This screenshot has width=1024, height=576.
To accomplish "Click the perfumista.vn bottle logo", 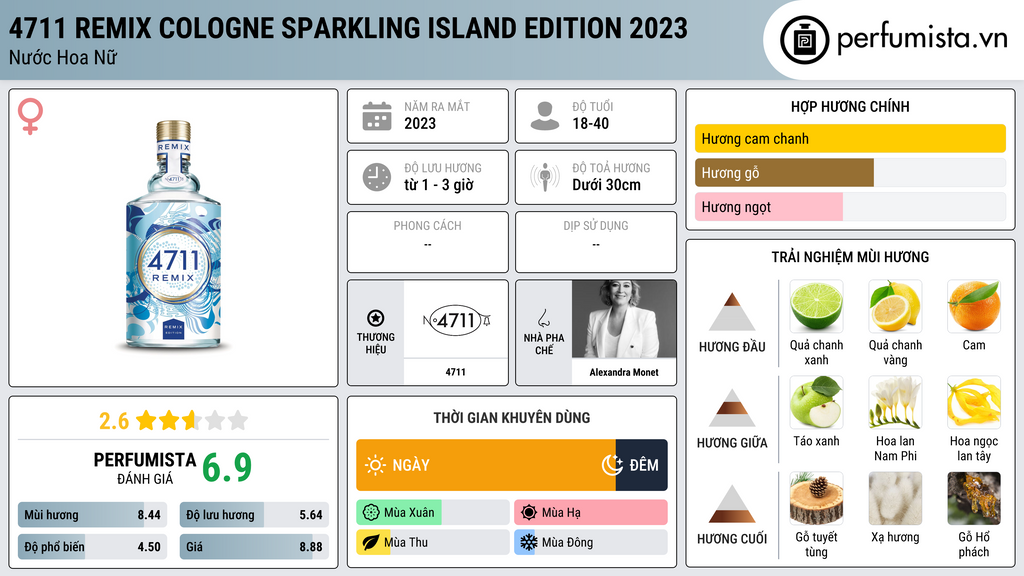I will coord(804,40).
